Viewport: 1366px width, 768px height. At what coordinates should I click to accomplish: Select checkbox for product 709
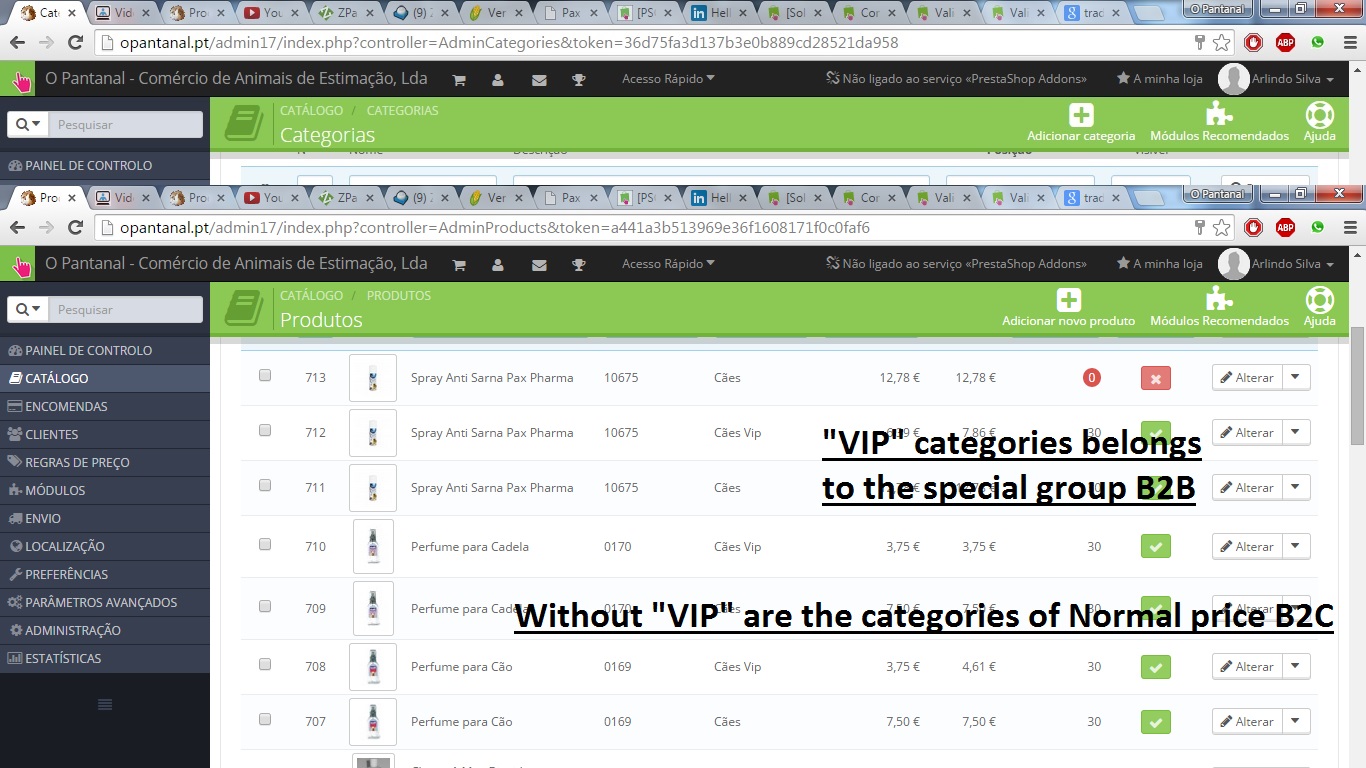265,606
